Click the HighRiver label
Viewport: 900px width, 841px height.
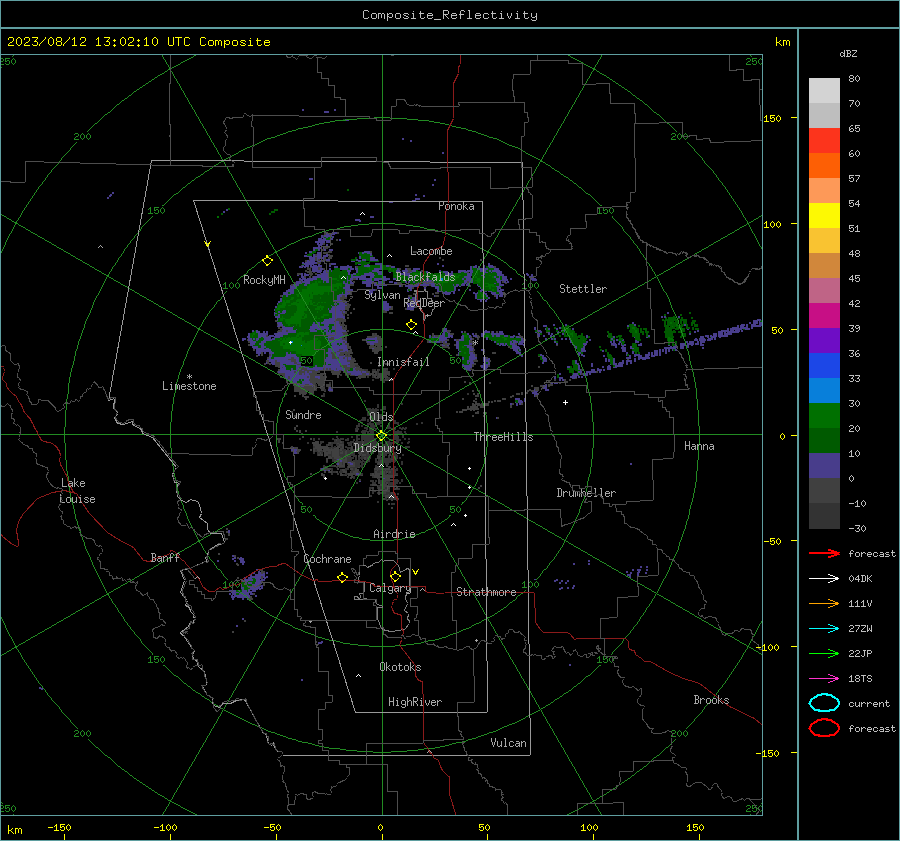pyautogui.click(x=415, y=702)
